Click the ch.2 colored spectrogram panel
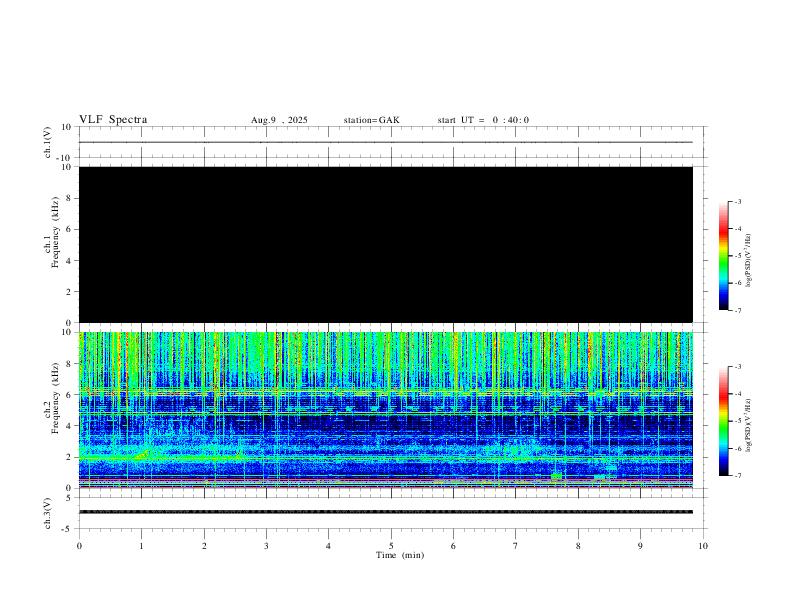 pyautogui.click(x=386, y=410)
